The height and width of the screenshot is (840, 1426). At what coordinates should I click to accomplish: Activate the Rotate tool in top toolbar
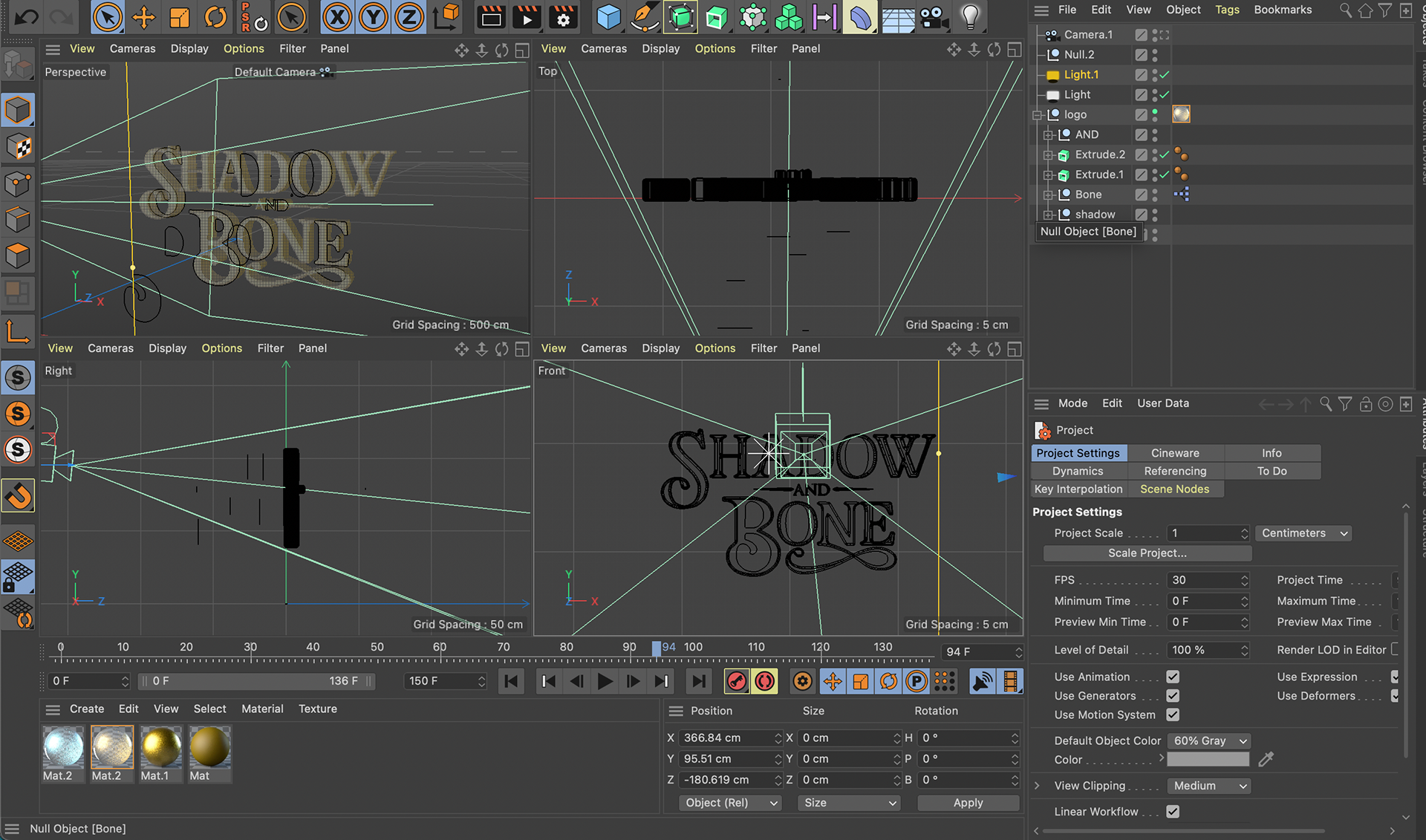(x=215, y=16)
